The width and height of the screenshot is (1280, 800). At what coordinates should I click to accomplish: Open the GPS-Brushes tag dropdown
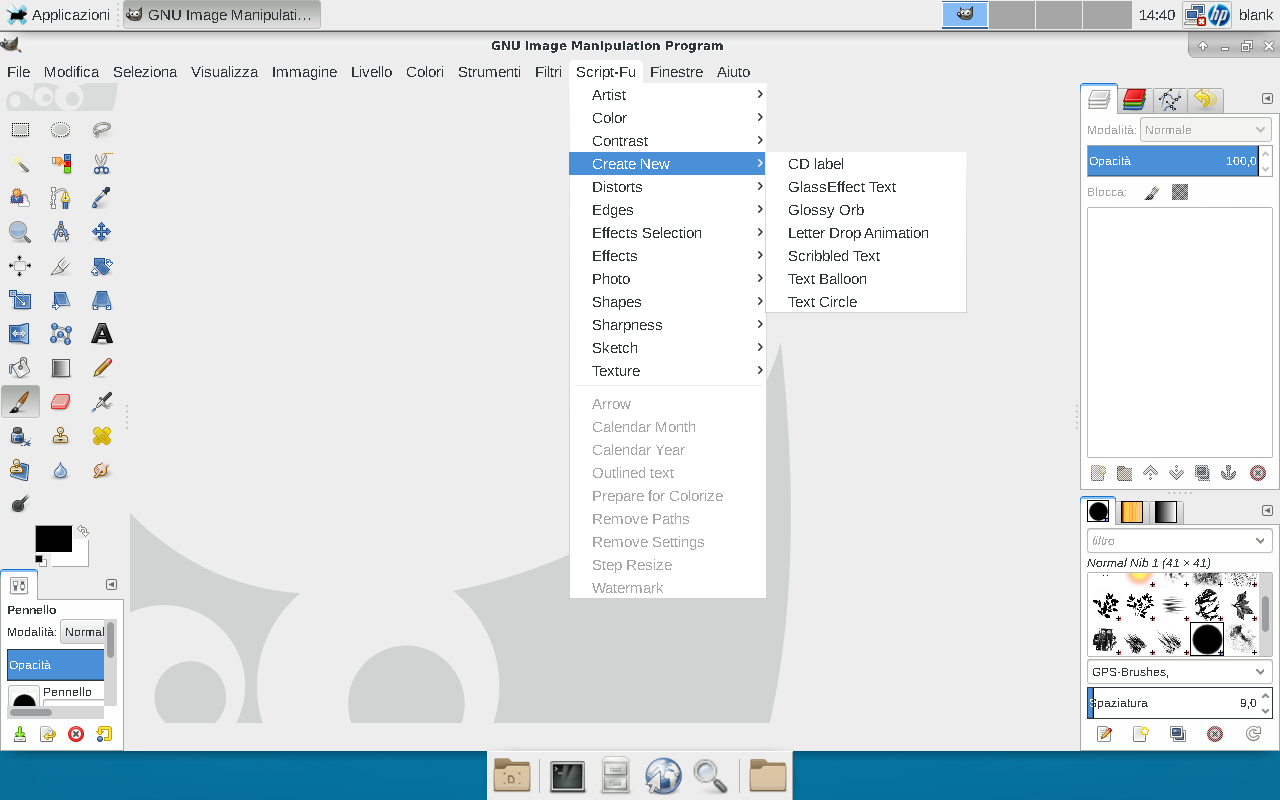click(1179, 672)
